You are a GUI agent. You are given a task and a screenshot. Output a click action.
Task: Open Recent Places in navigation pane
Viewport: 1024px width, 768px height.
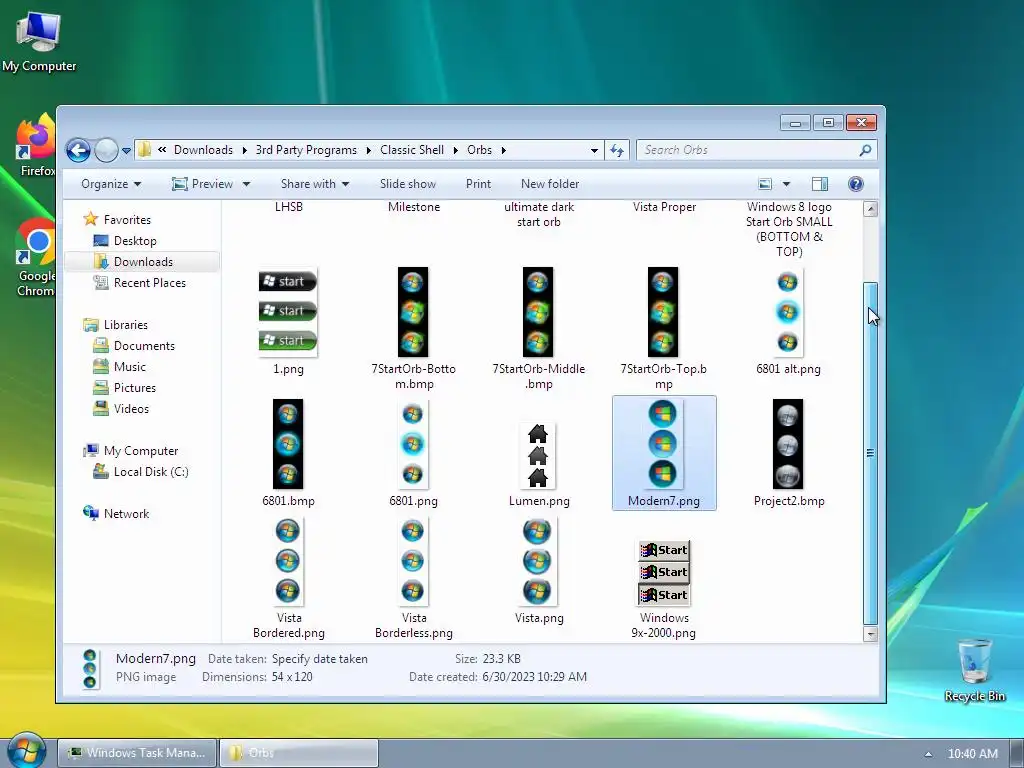[x=150, y=283]
